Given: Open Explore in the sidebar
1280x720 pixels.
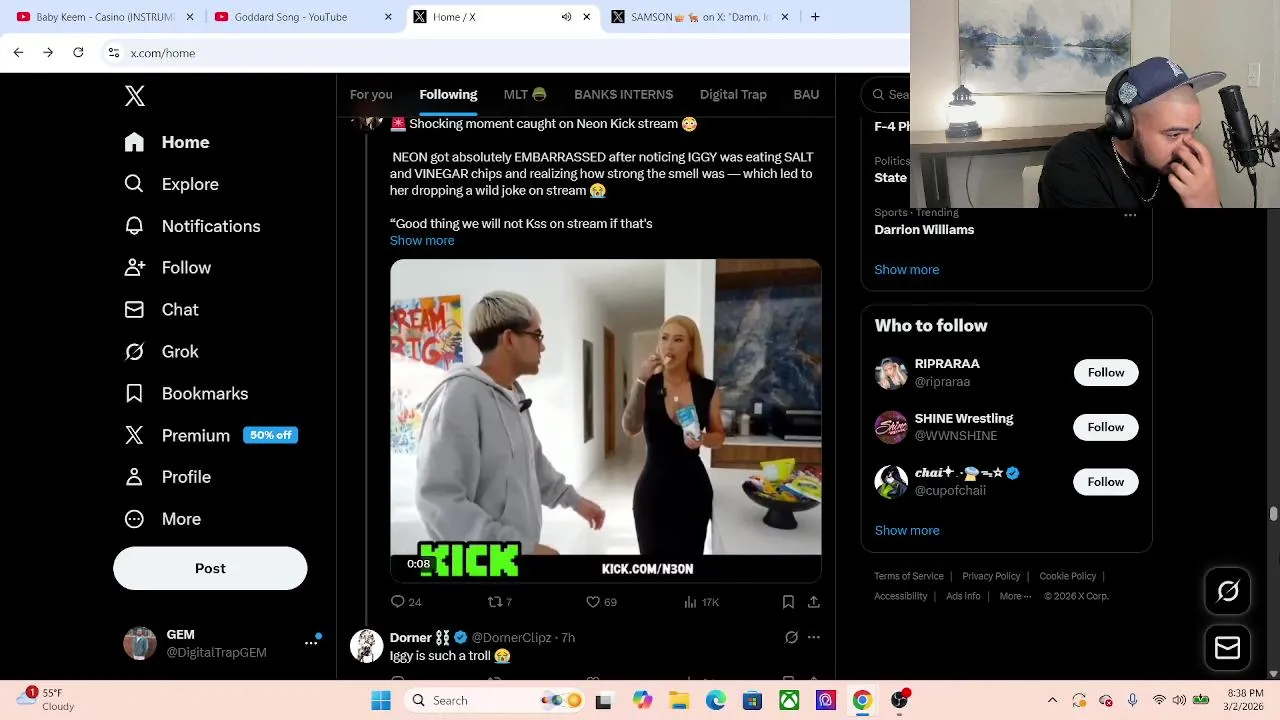Looking at the screenshot, I should 171,184.
